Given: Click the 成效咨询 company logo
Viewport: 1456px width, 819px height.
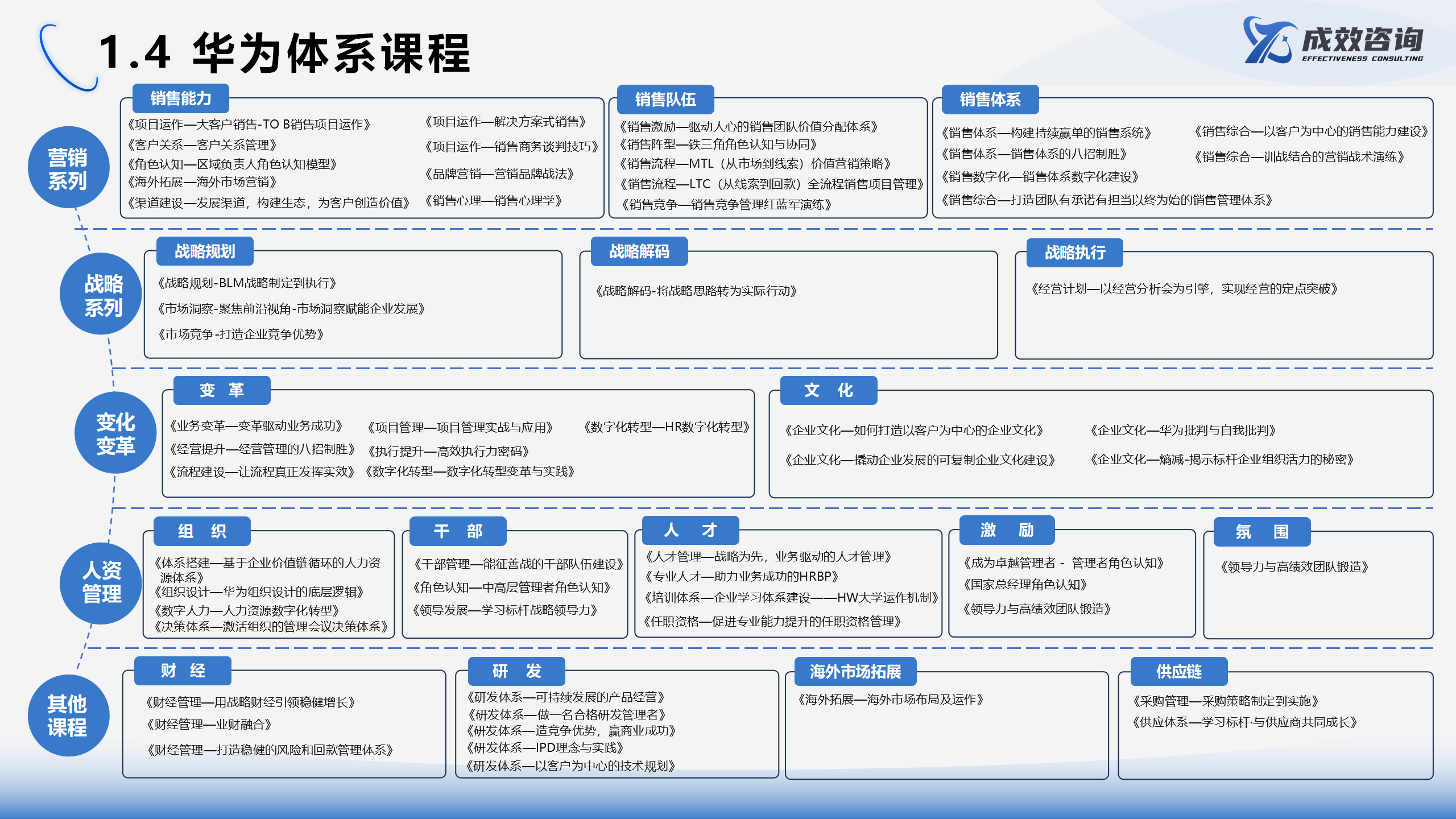Looking at the screenshot, I should [1333, 40].
